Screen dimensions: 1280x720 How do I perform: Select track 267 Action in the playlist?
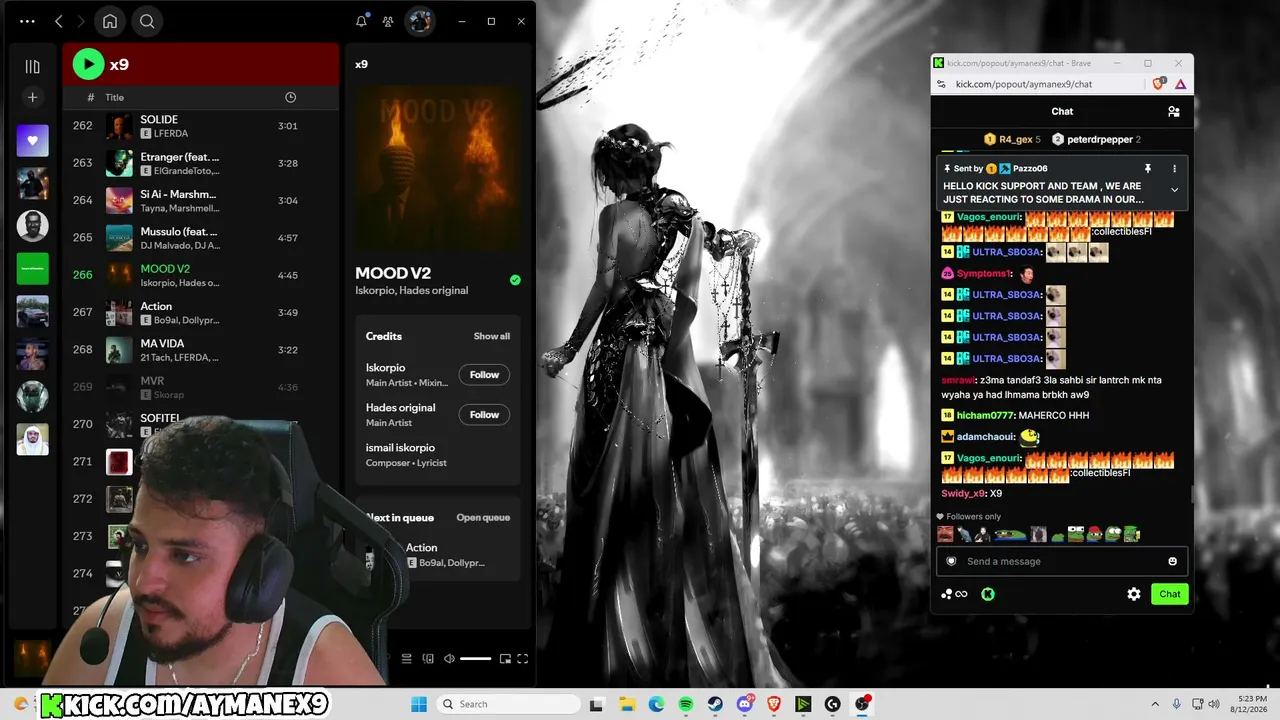(x=200, y=312)
